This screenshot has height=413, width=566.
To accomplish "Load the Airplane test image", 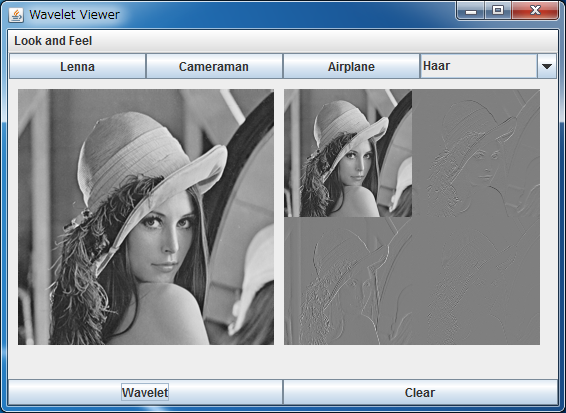I will pyautogui.click(x=351, y=66).
